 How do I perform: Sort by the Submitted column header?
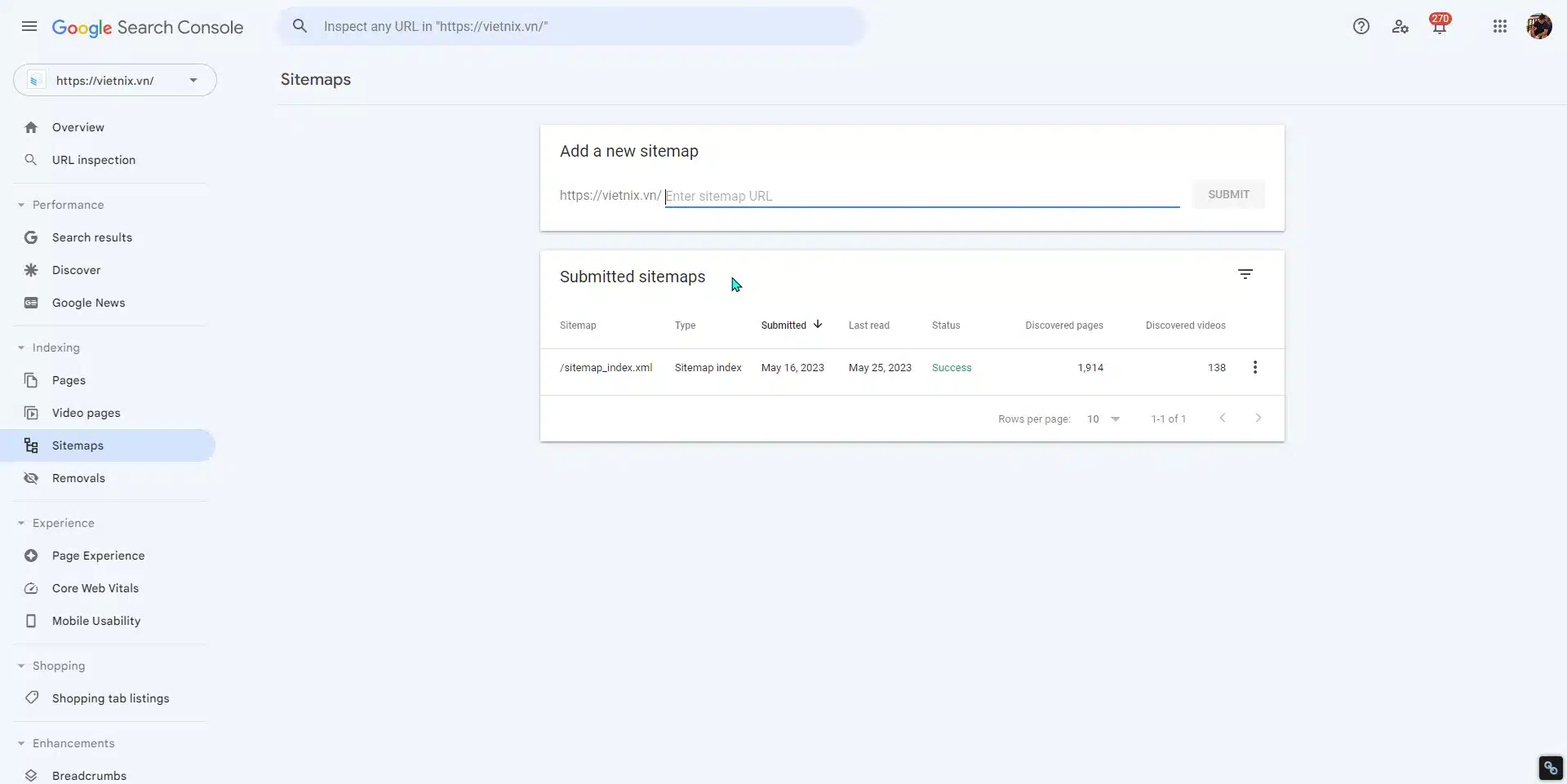pyautogui.click(x=792, y=325)
